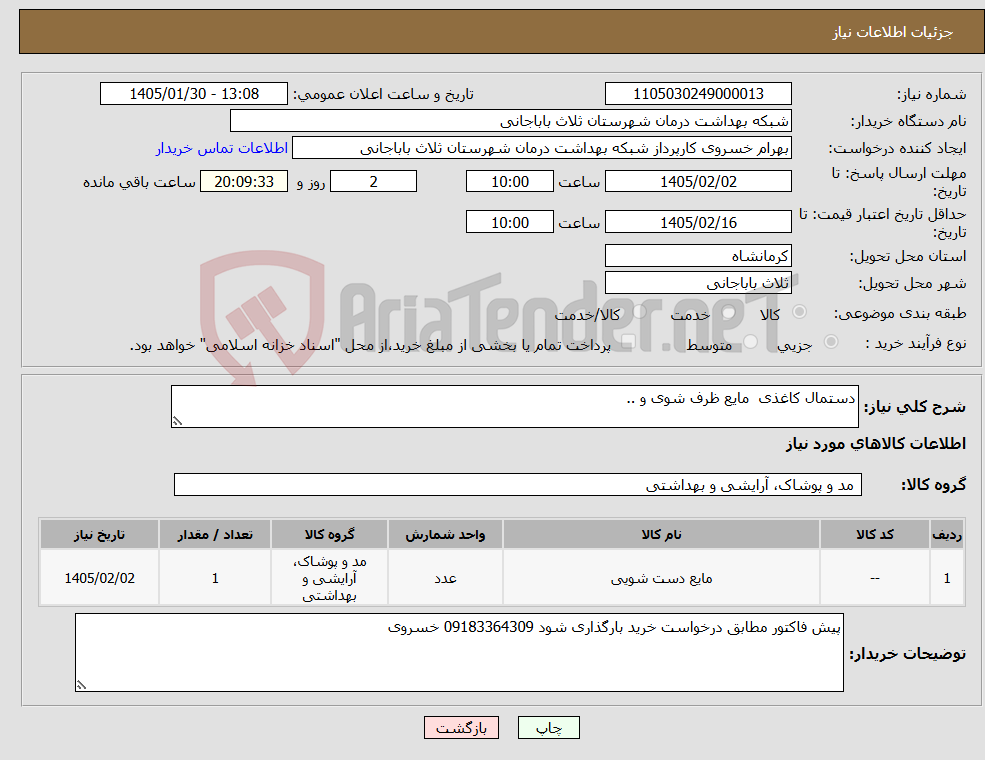This screenshot has height=760, width=985.
Task: Click the price validity time 10:00 field
Action: point(509,222)
